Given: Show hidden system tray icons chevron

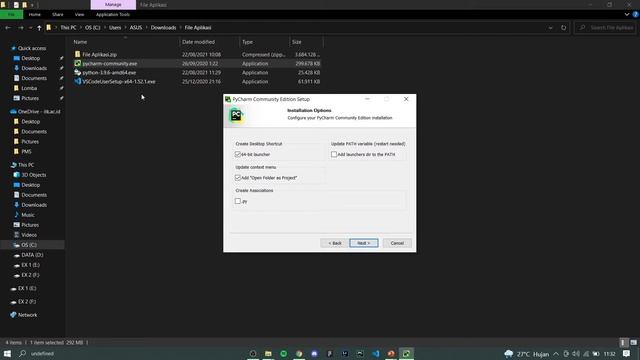Looking at the screenshot, I should coord(556,354).
